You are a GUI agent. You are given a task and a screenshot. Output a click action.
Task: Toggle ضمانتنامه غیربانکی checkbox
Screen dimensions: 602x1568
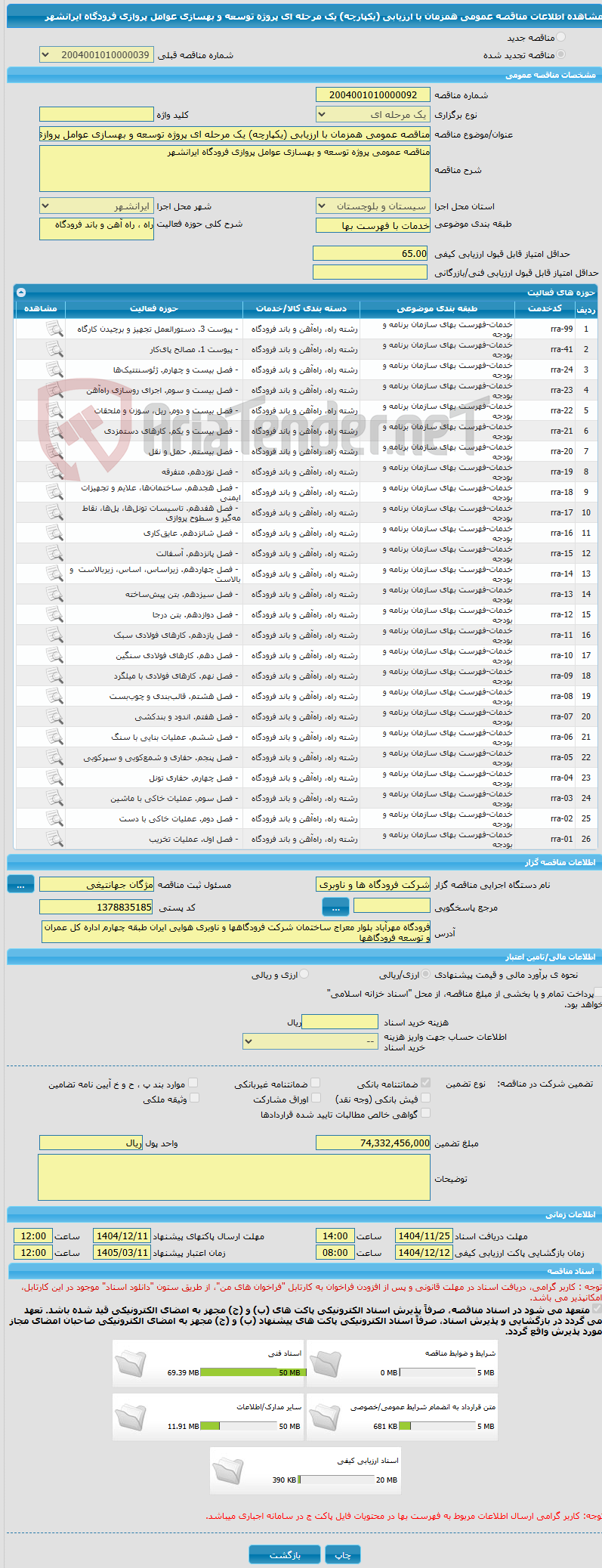[x=316, y=1083]
